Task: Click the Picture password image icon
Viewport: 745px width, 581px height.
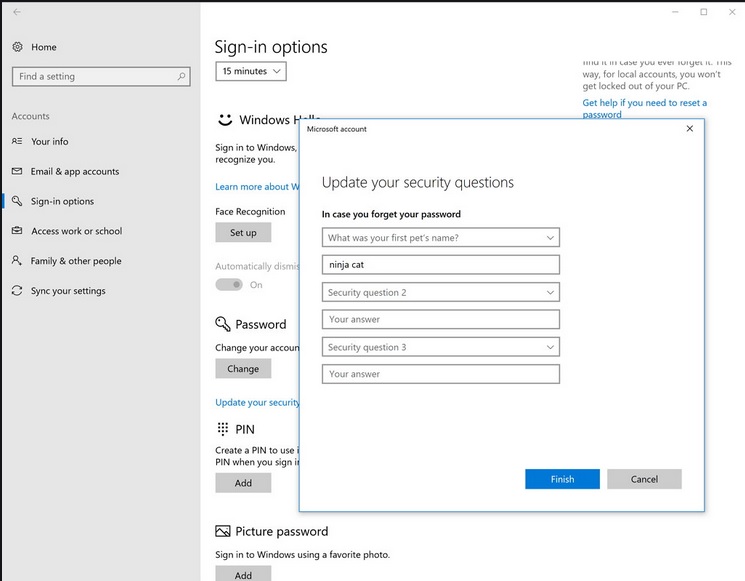Action: tap(222, 531)
